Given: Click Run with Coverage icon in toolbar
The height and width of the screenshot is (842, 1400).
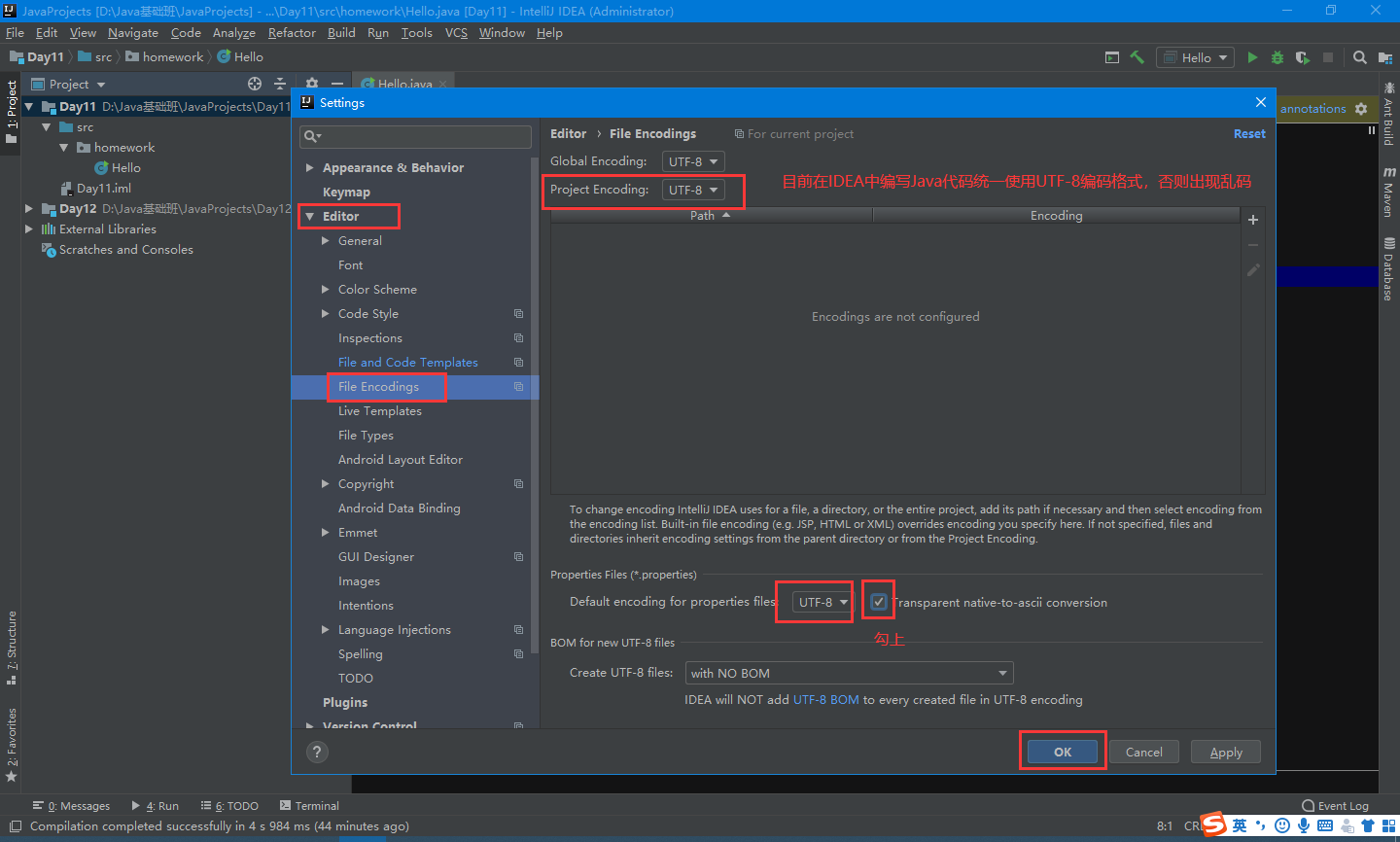Looking at the screenshot, I should [x=1303, y=57].
